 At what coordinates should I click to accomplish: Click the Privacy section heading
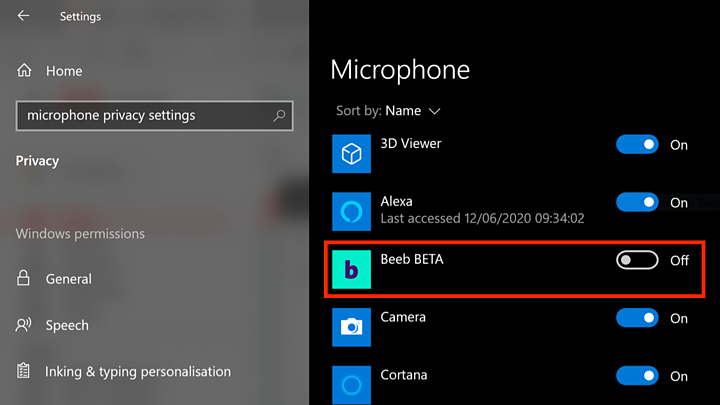pyautogui.click(x=37, y=161)
